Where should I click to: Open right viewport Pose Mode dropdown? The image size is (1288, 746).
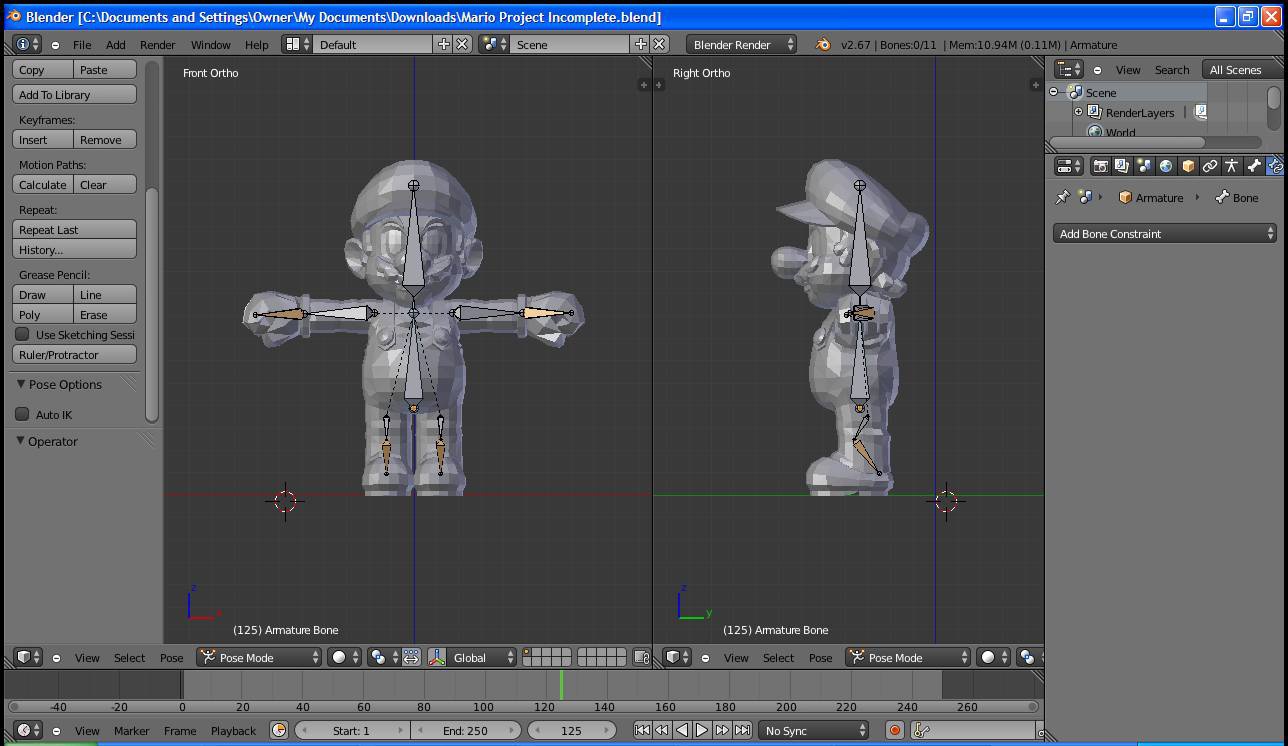coord(908,657)
